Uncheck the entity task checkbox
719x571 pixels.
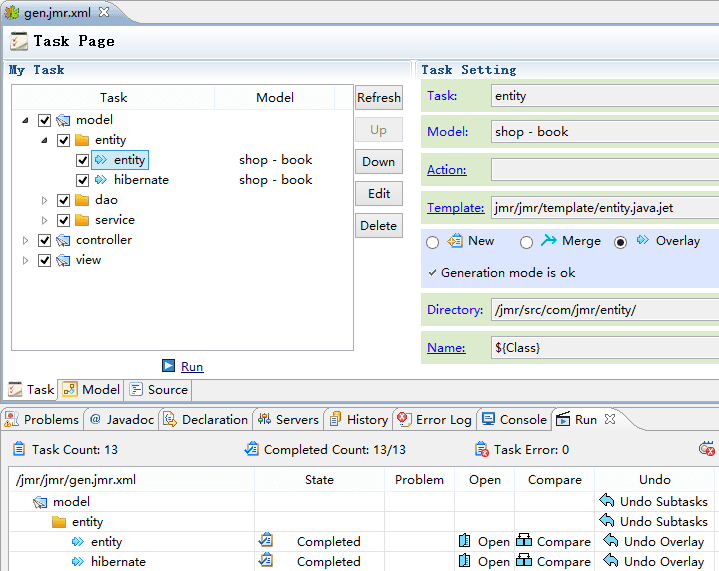(83, 160)
